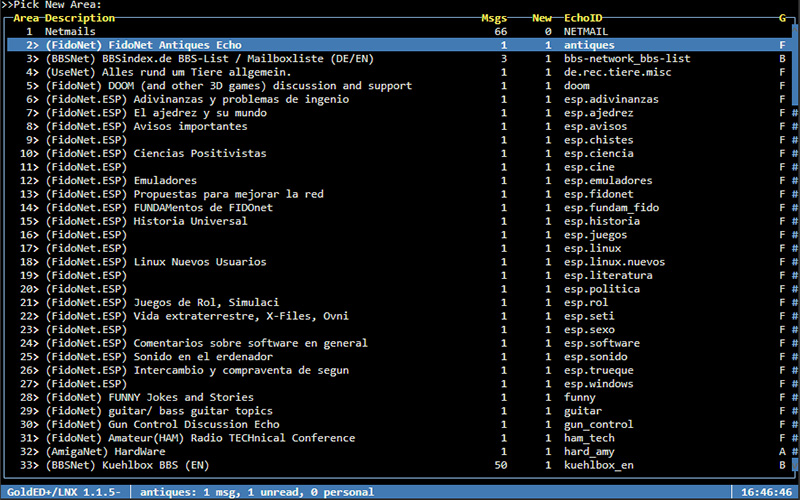Open the Avisos importantes area

399,126
